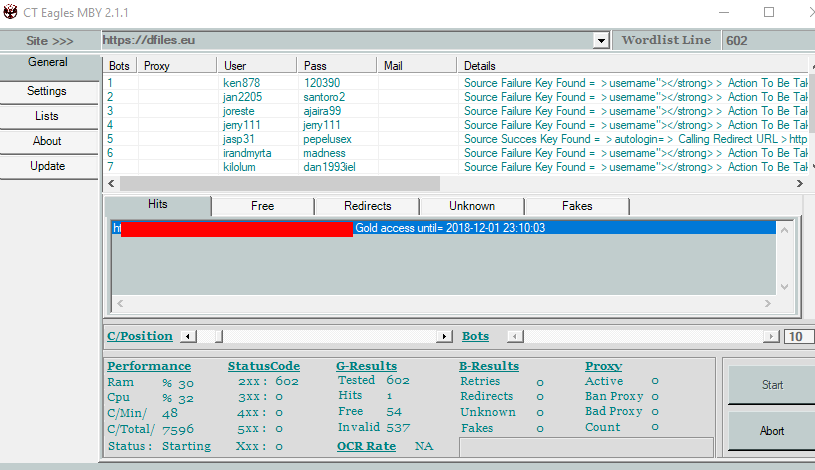
Task: Click the Bots slider track
Action: pyautogui.click(x=643, y=336)
